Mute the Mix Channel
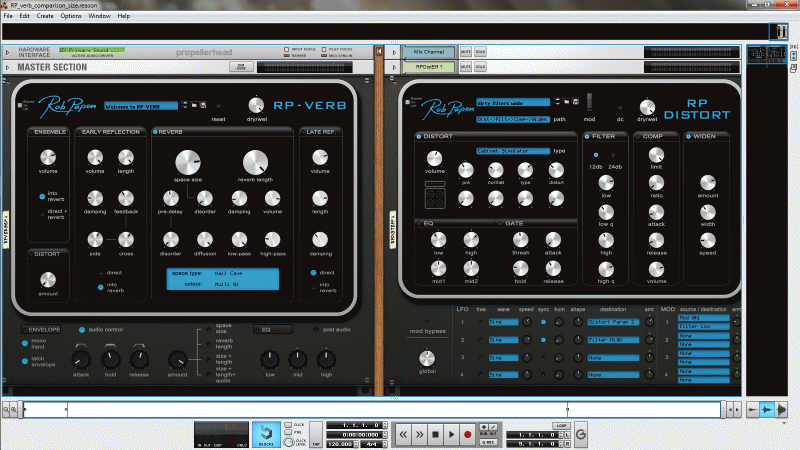Image resolution: width=800 pixels, height=450 pixels. pyautogui.click(x=465, y=52)
